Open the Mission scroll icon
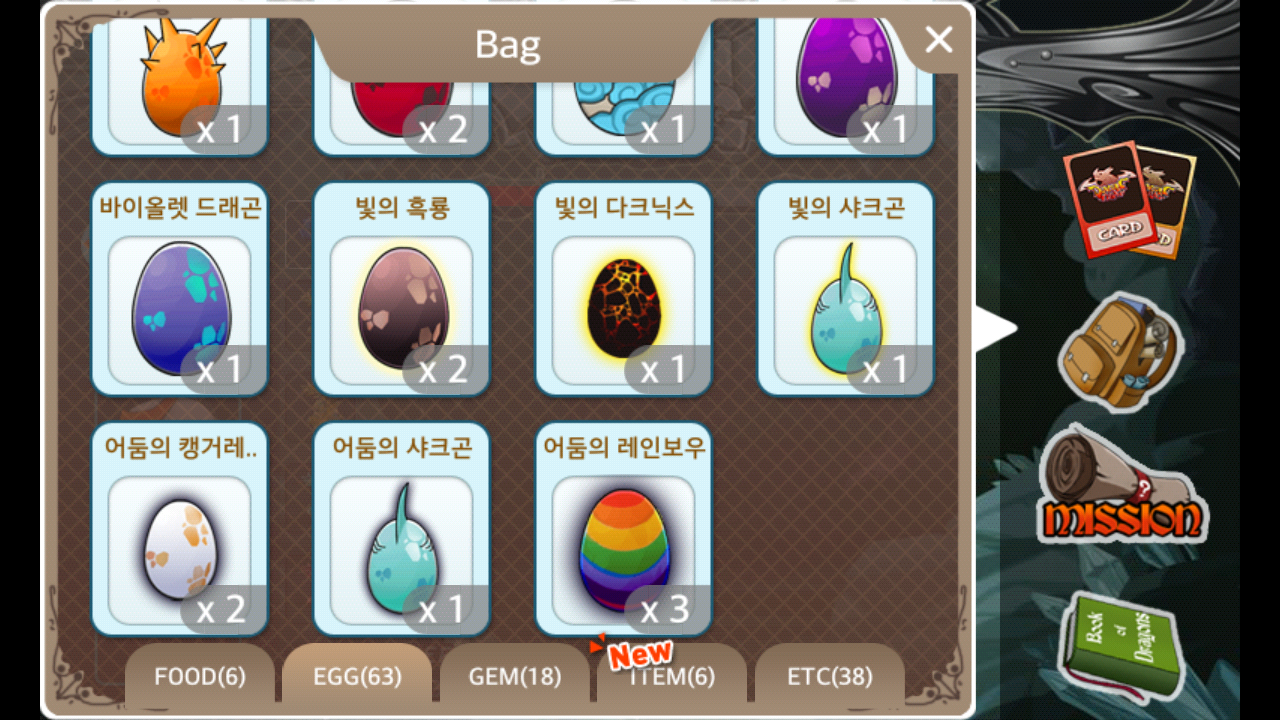The width and height of the screenshot is (1280, 720). tap(1122, 485)
